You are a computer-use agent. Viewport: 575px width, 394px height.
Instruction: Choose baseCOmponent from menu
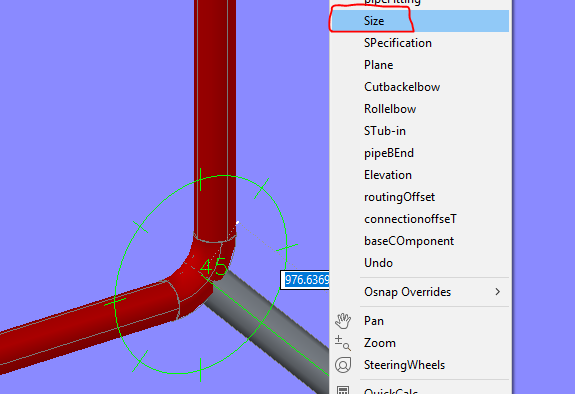point(419,241)
